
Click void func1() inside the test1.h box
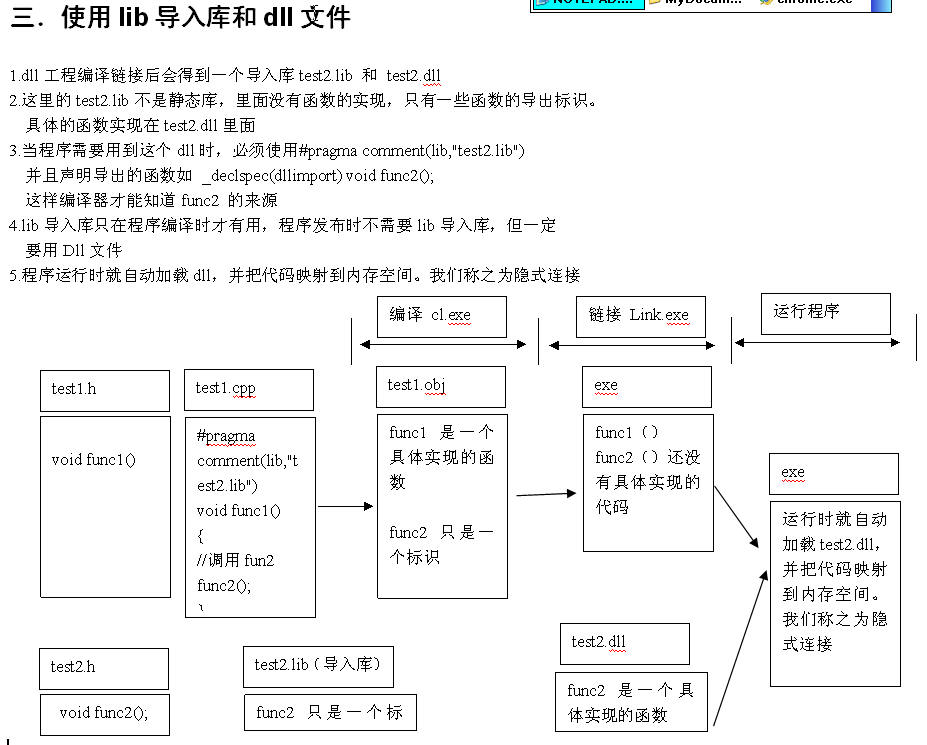pyautogui.click(x=93, y=459)
